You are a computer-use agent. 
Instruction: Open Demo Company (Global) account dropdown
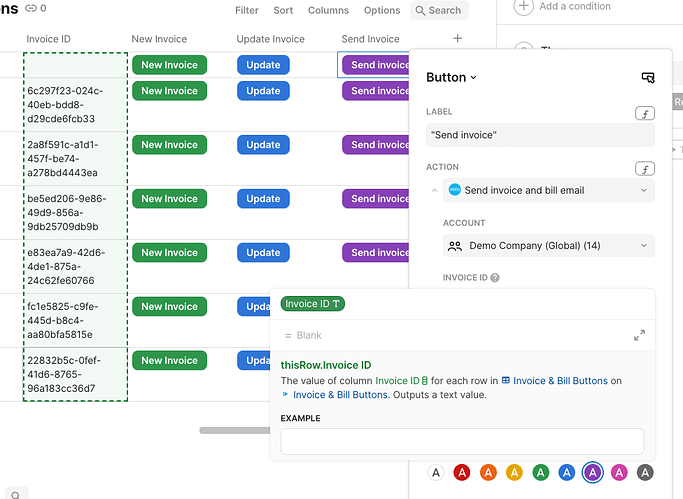pyautogui.click(x=549, y=246)
